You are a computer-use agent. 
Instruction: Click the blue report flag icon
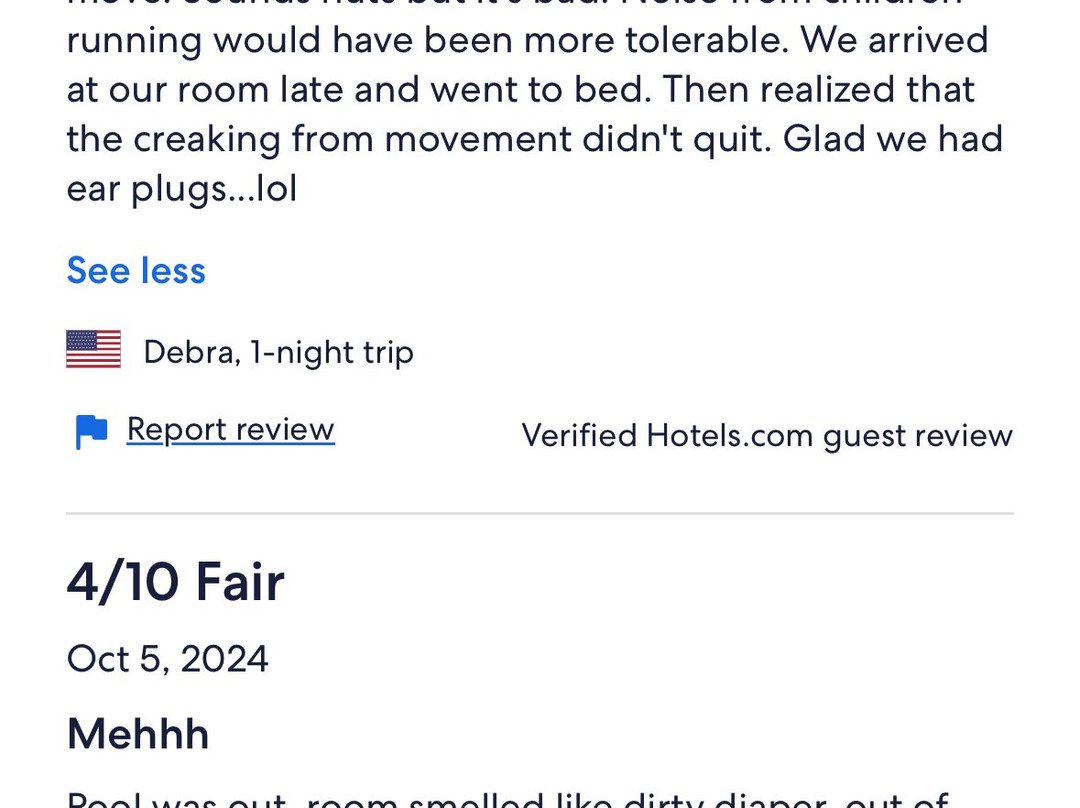[91, 432]
